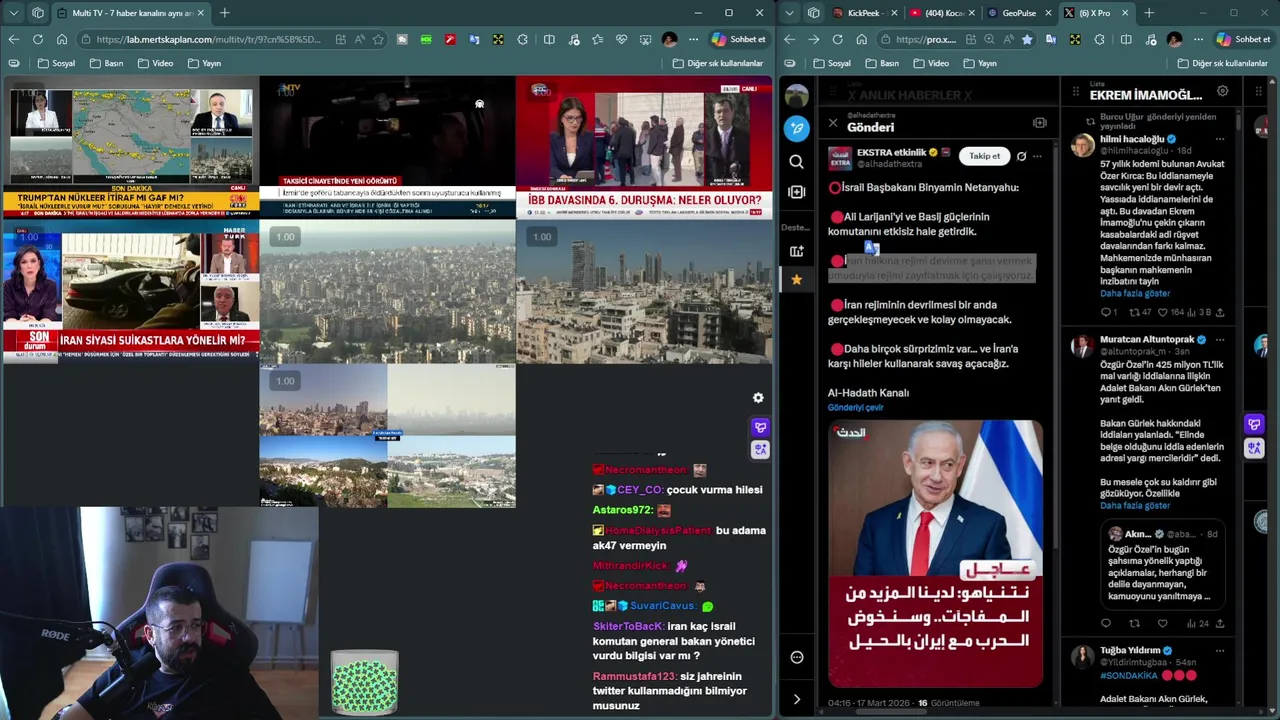The height and width of the screenshot is (720, 1280).
Task: Open @alhadathextra handle under EKSTRA etkinlik
Action: click(889, 164)
